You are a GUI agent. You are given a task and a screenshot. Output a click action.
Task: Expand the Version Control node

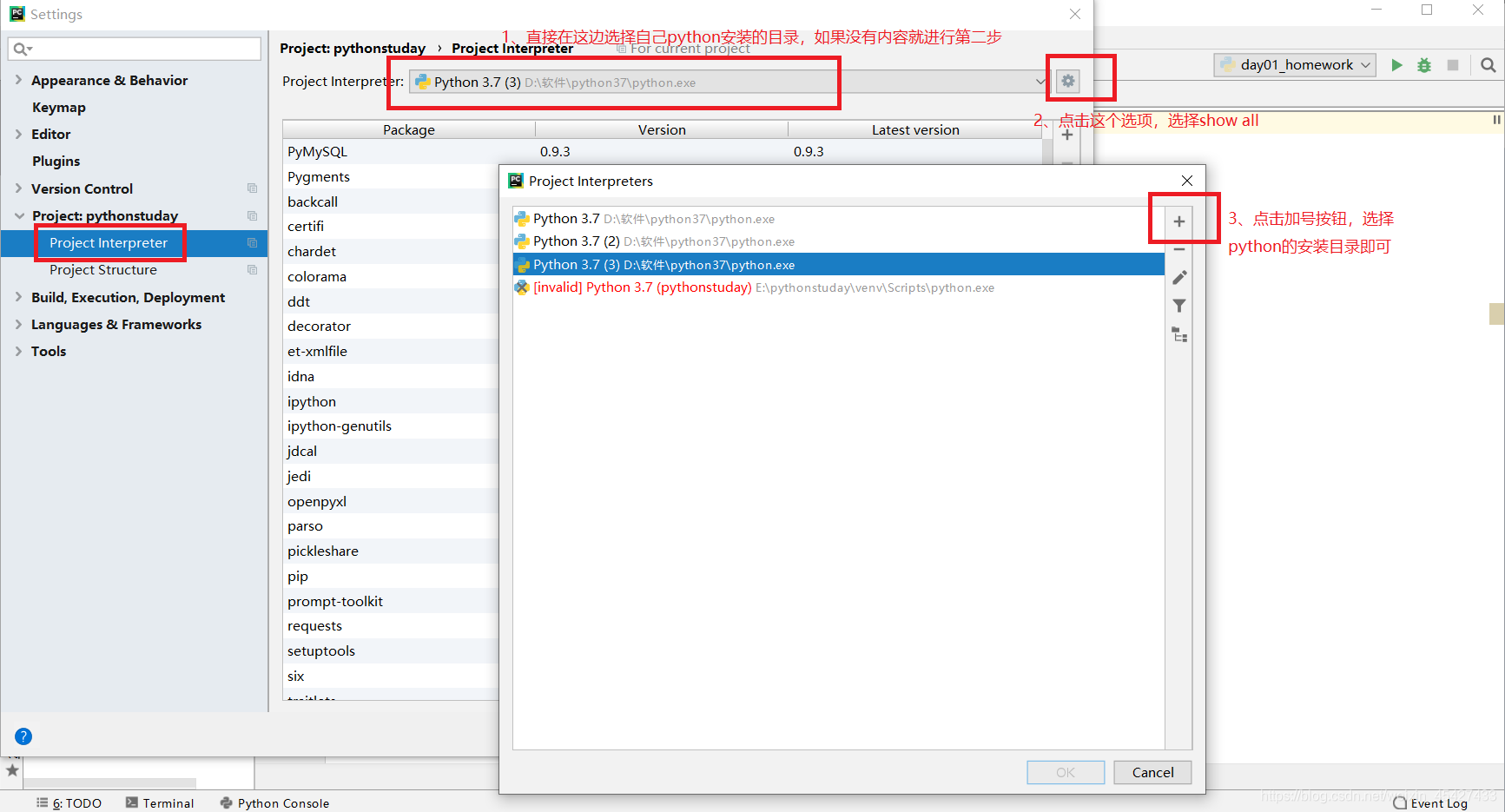pyautogui.click(x=18, y=188)
